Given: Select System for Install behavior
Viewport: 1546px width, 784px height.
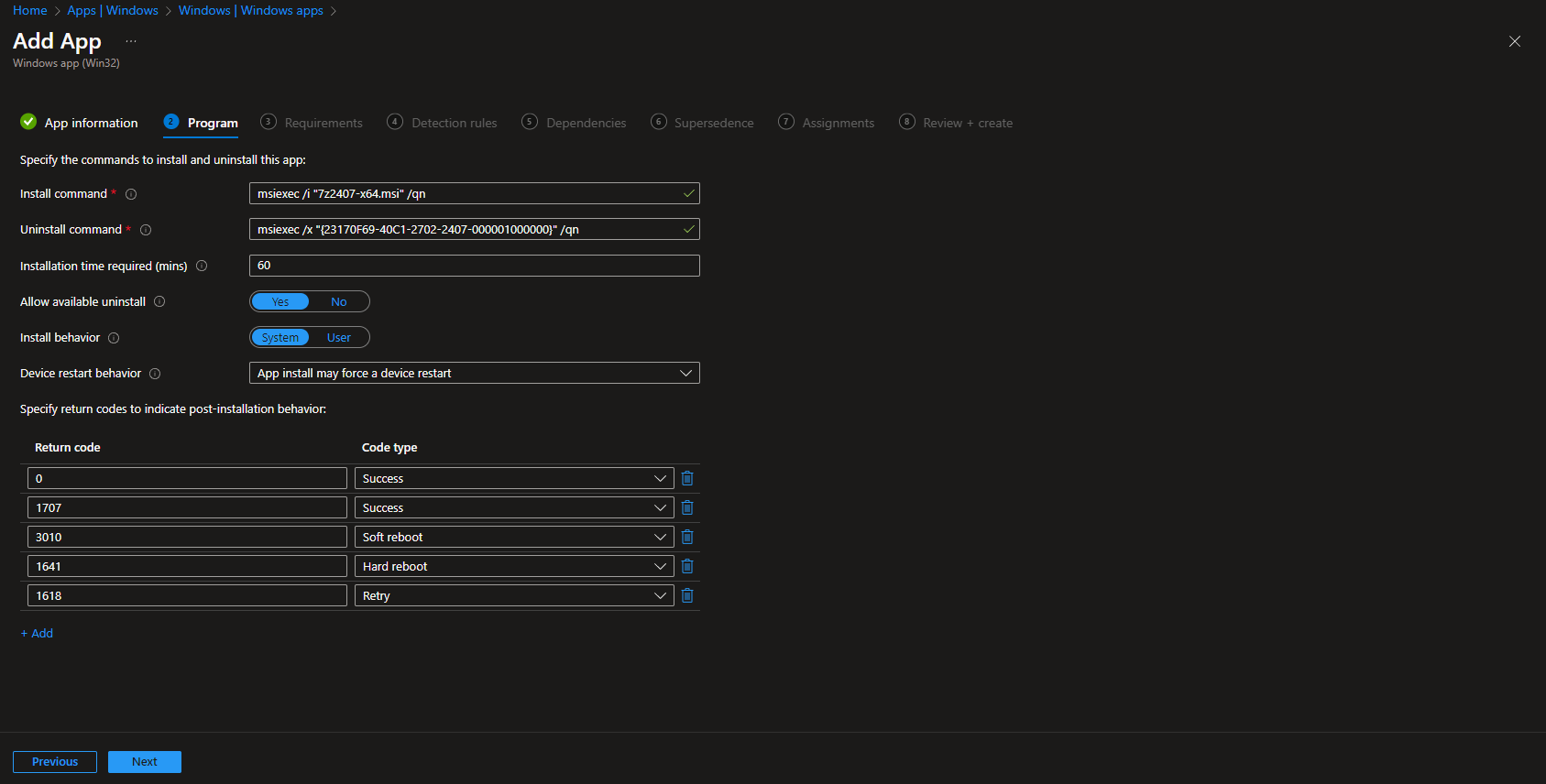Looking at the screenshot, I should (280, 337).
